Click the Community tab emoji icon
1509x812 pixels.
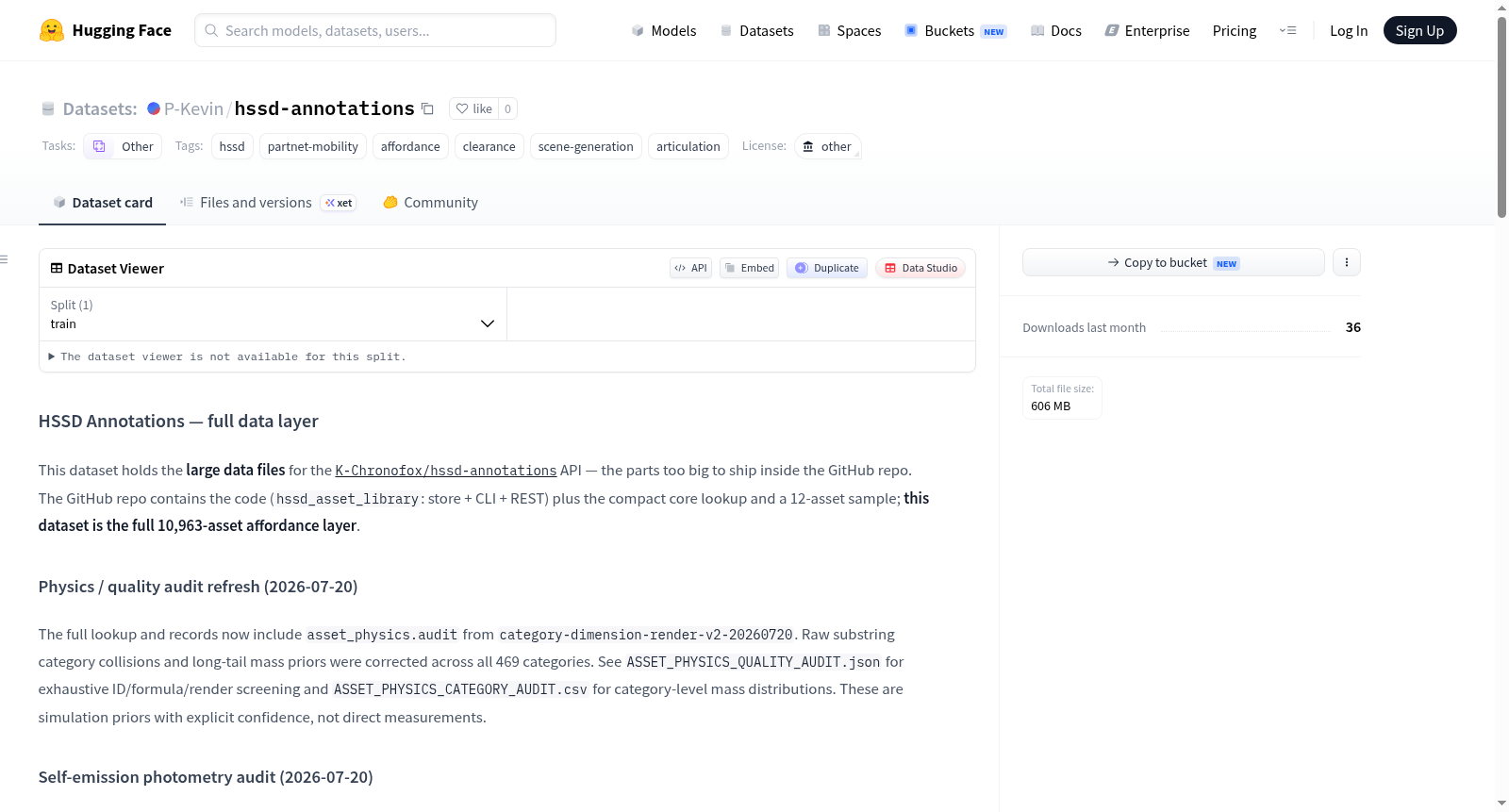tap(390, 202)
